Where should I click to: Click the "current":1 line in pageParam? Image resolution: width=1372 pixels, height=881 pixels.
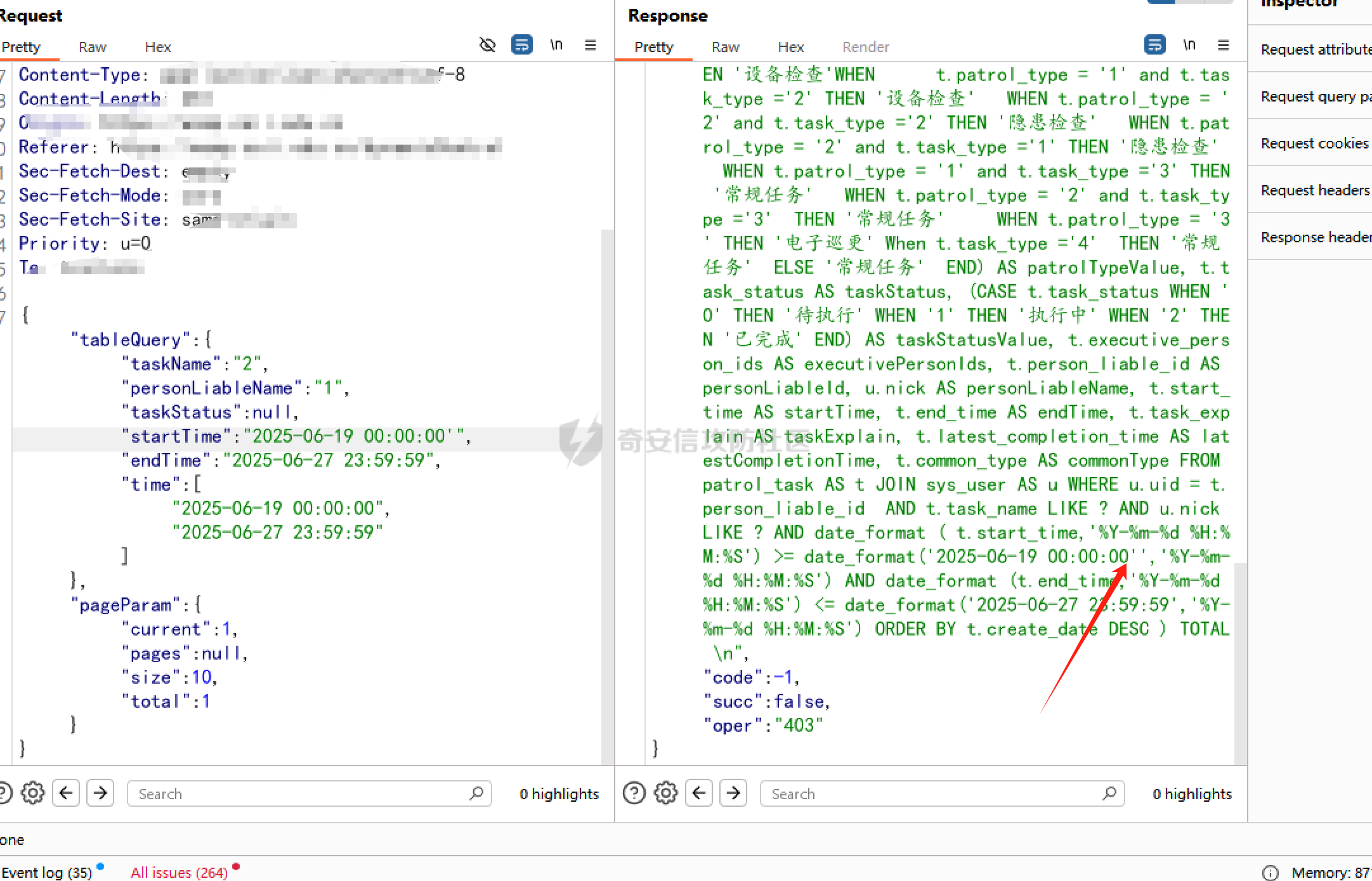point(180,629)
